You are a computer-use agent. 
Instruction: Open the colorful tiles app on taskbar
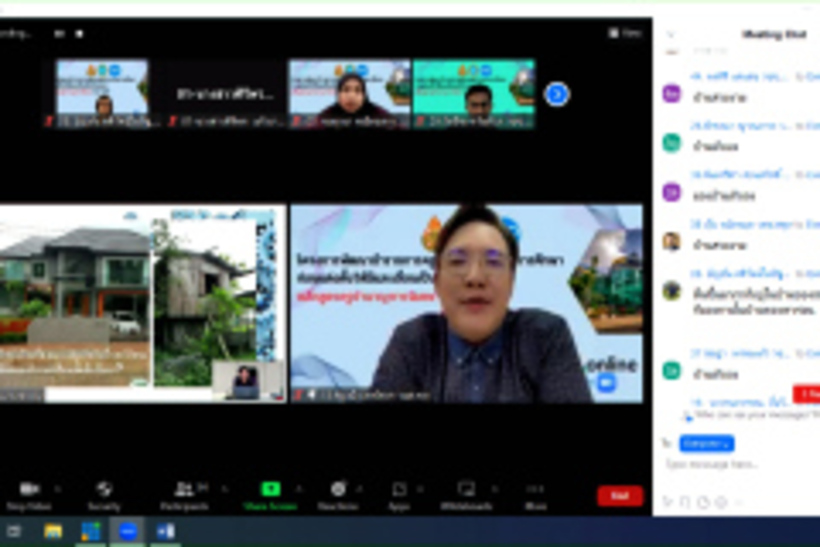click(x=90, y=532)
